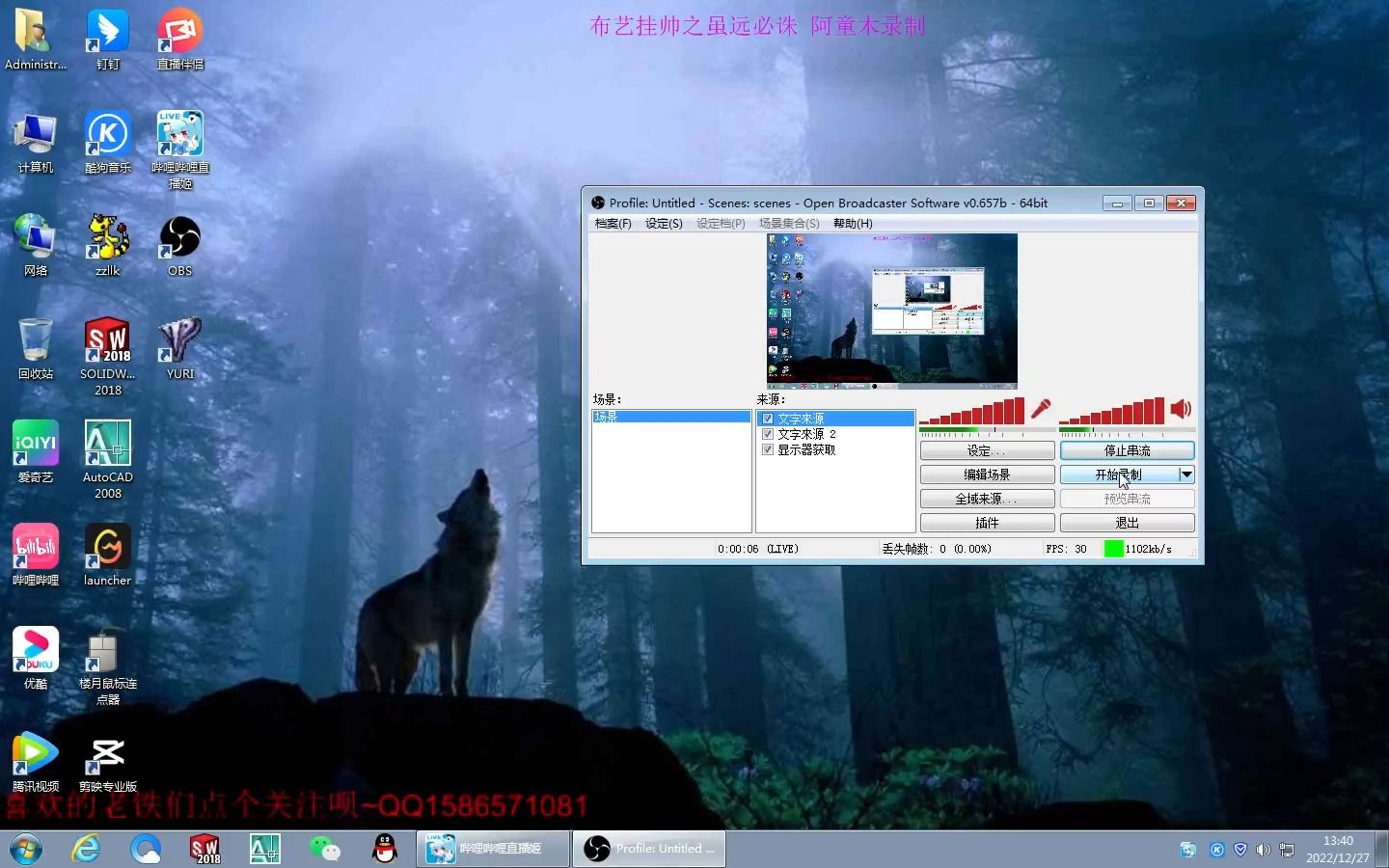Viewport: 1389px width, 868px height.
Task: Launch AutoCAD 2008 from the desktop
Action: tap(108, 460)
